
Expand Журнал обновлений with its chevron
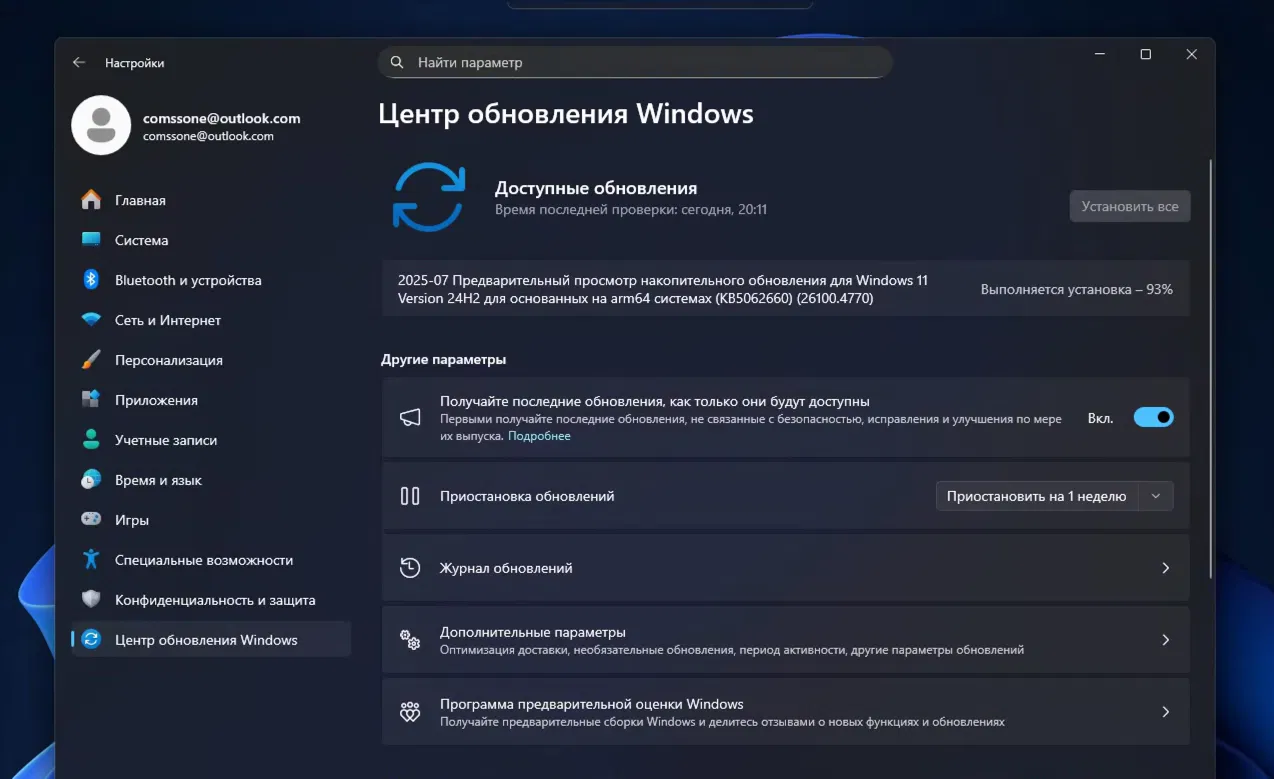coord(1165,568)
